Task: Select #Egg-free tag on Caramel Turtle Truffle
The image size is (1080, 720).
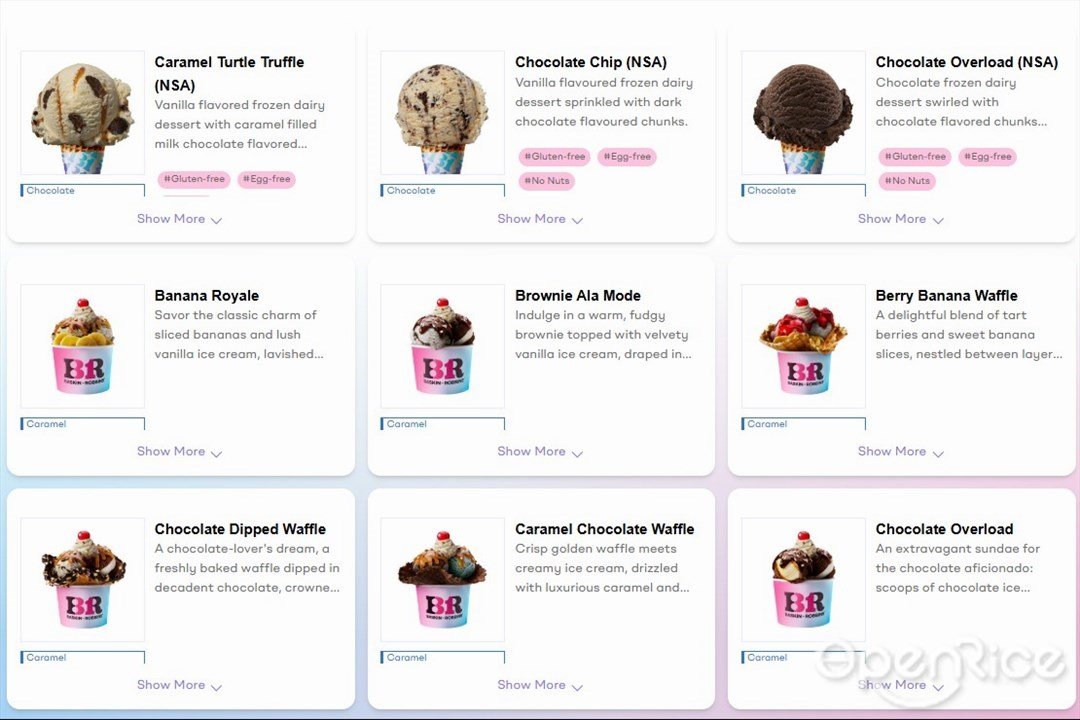Action: click(x=267, y=179)
